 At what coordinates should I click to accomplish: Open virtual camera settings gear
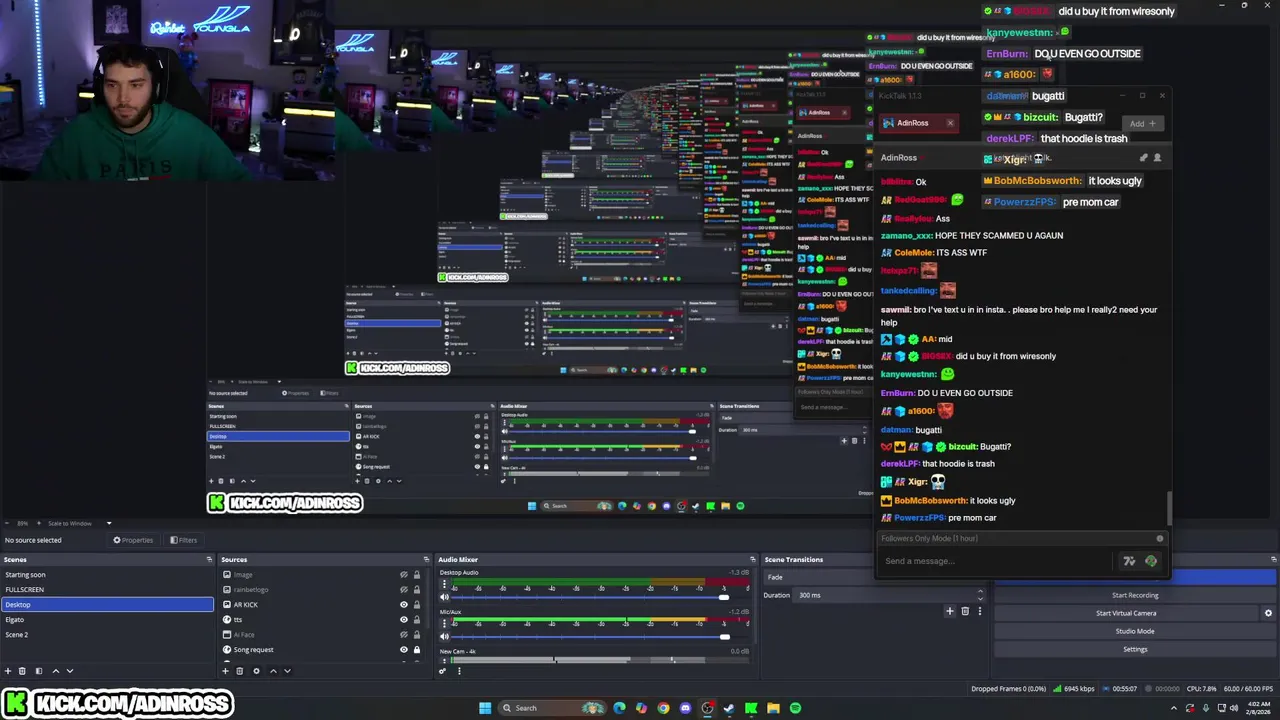pos(1268,613)
